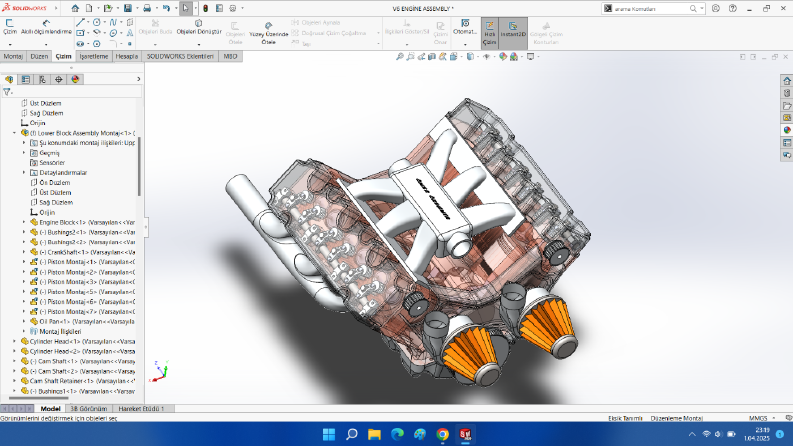Switch to the İşaretleme ribbon tab

coord(94,56)
